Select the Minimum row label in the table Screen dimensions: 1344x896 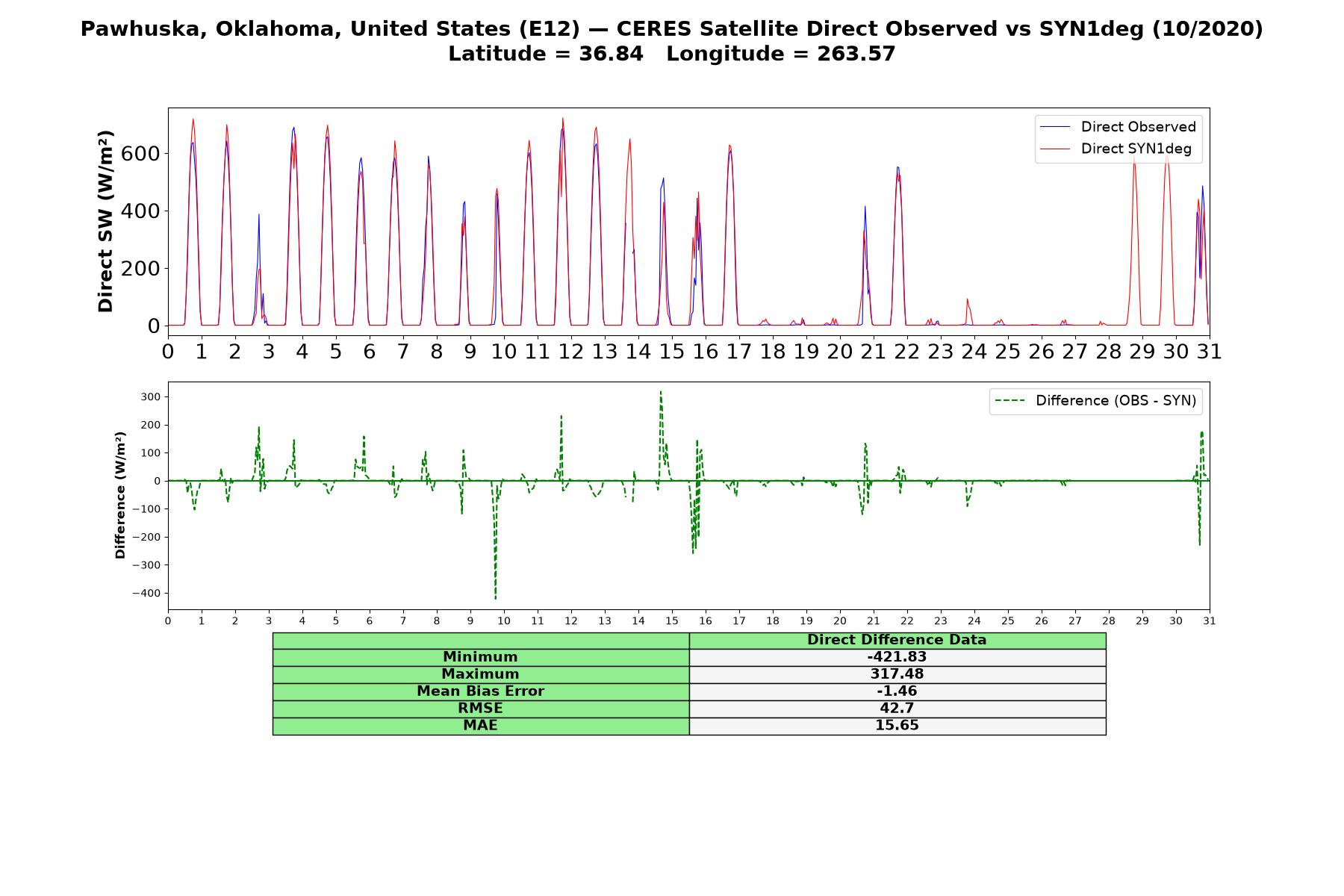481,657
